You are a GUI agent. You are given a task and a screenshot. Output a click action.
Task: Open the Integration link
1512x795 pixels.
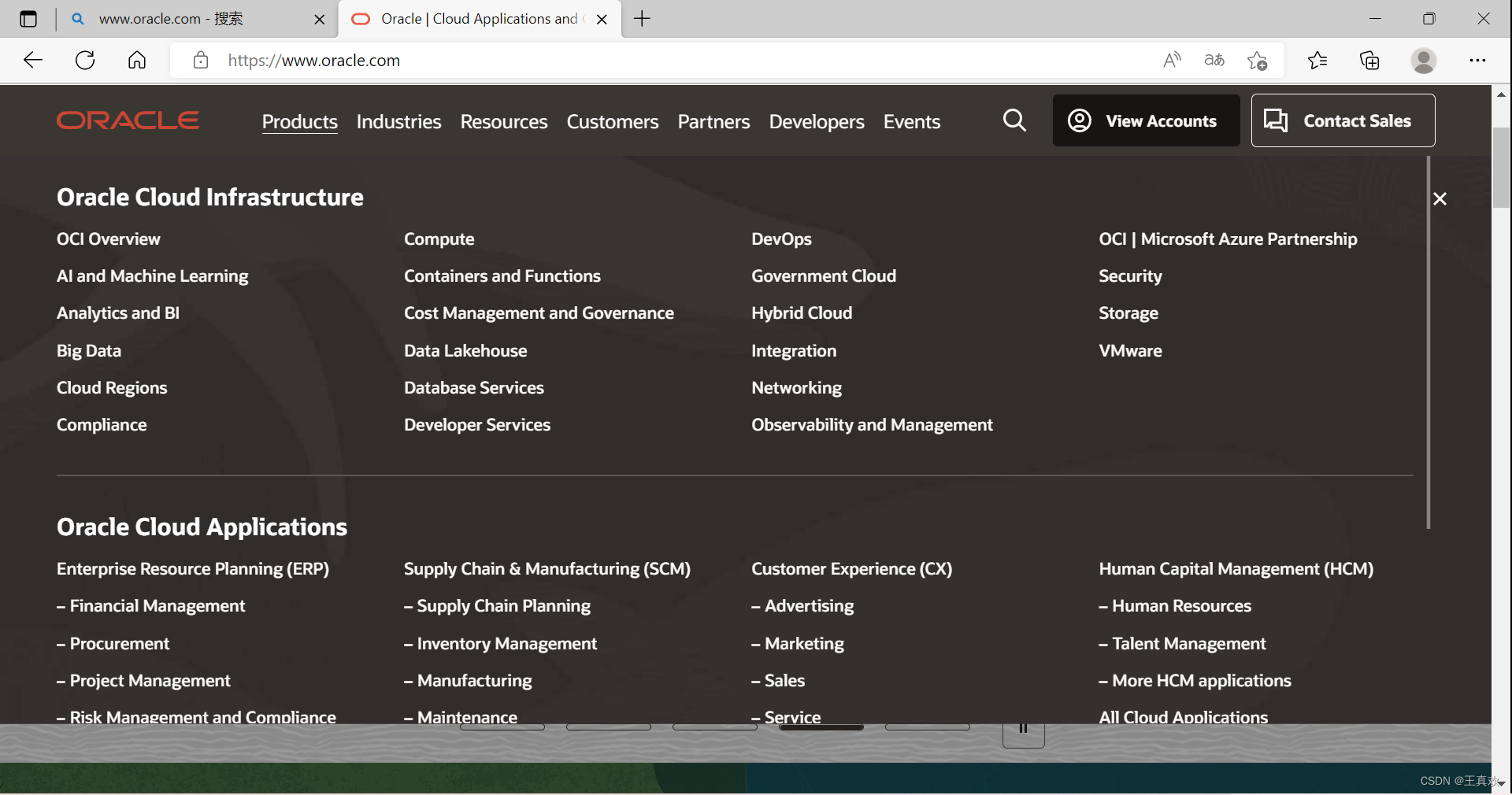pyautogui.click(x=794, y=351)
